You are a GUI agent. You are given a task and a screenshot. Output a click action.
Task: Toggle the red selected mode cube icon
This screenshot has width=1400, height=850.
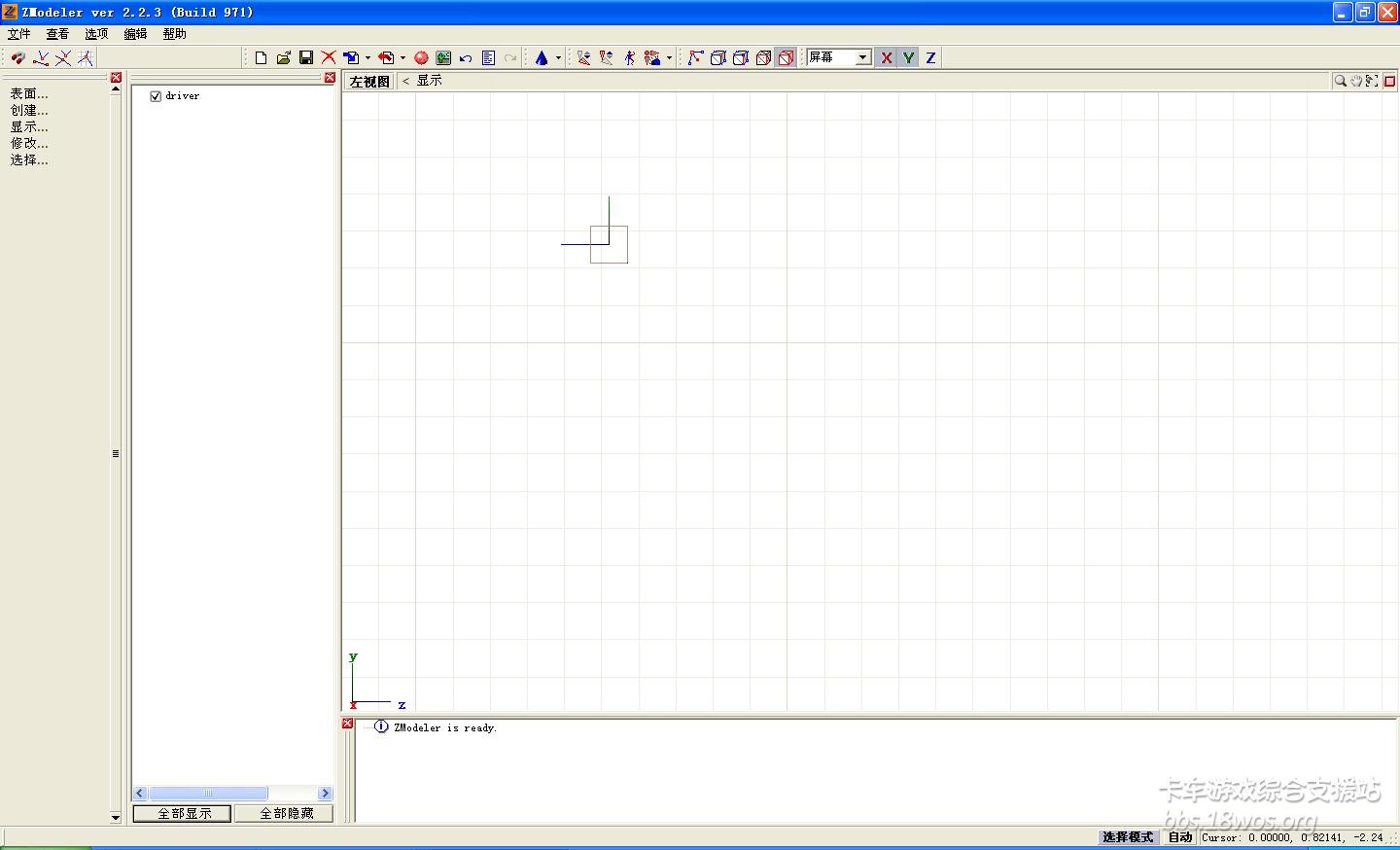coord(787,58)
